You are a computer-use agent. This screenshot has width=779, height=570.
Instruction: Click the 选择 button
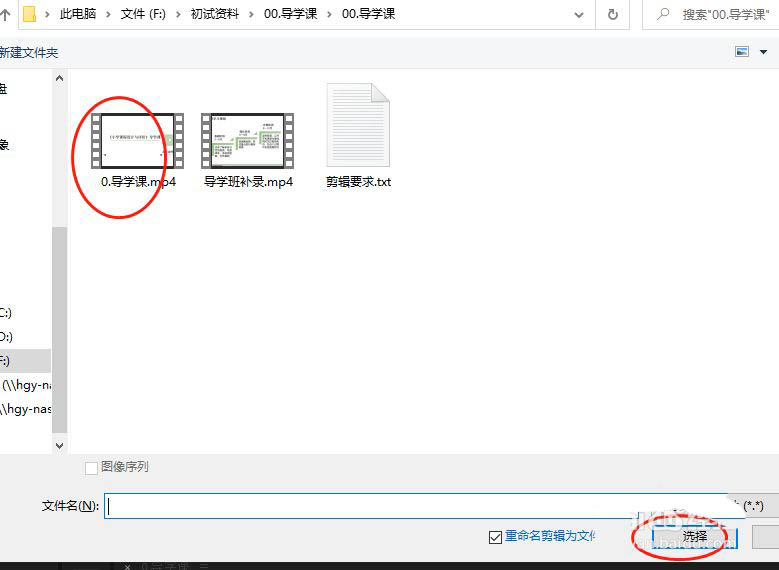pyautogui.click(x=695, y=537)
